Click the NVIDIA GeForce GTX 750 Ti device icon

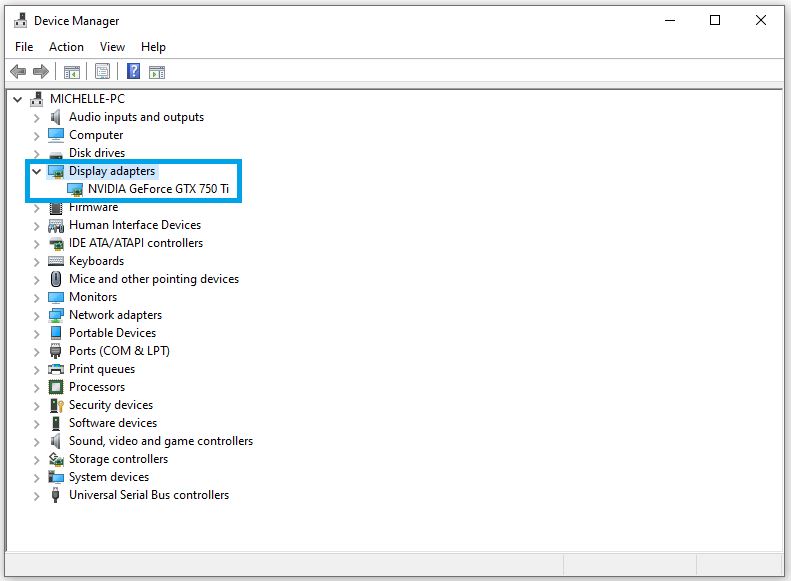point(75,189)
